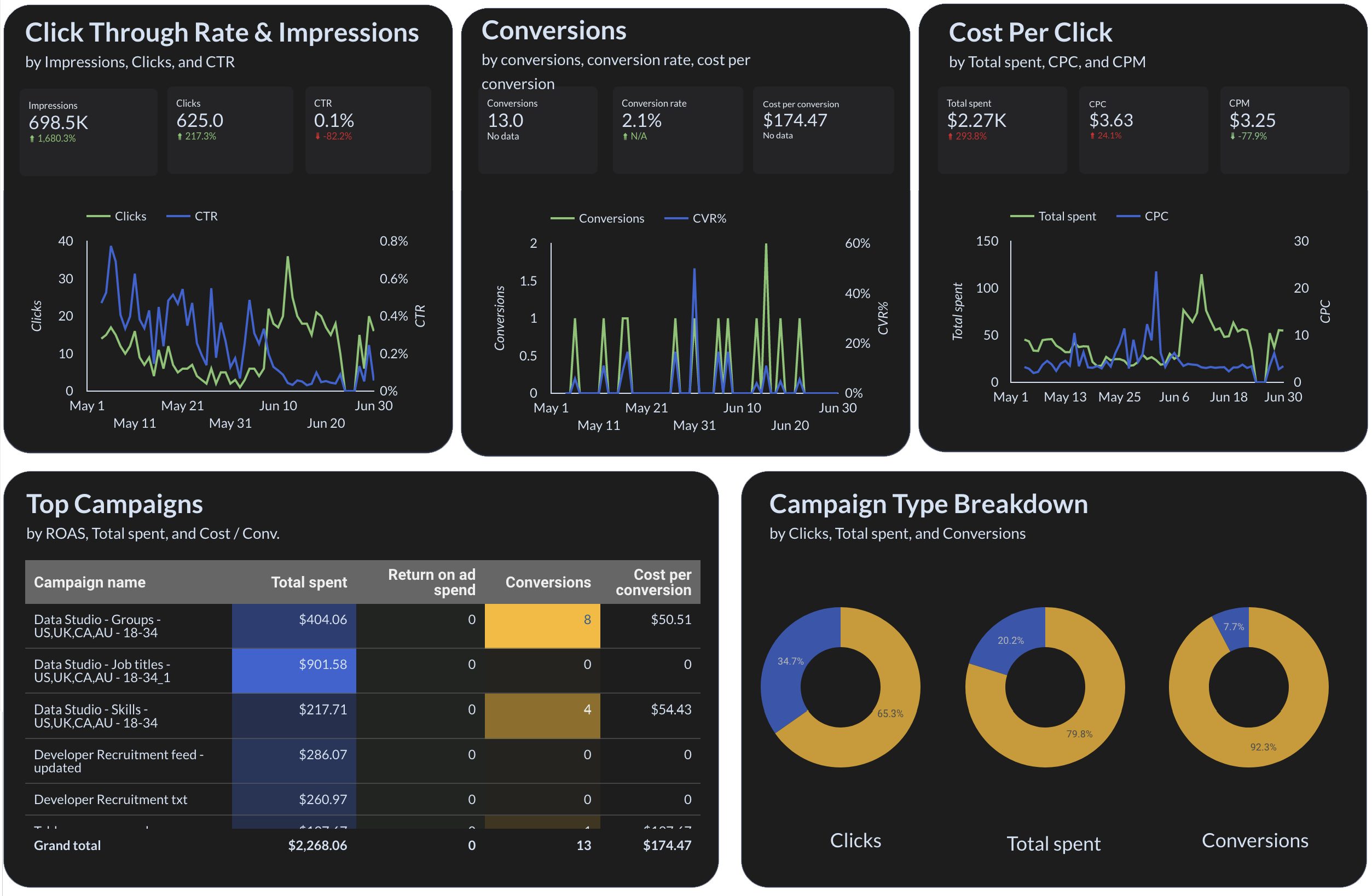This screenshot has height=896, width=1372.
Task: Select the Conversion rate 2.1% scorecard
Action: pyautogui.click(x=678, y=130)
